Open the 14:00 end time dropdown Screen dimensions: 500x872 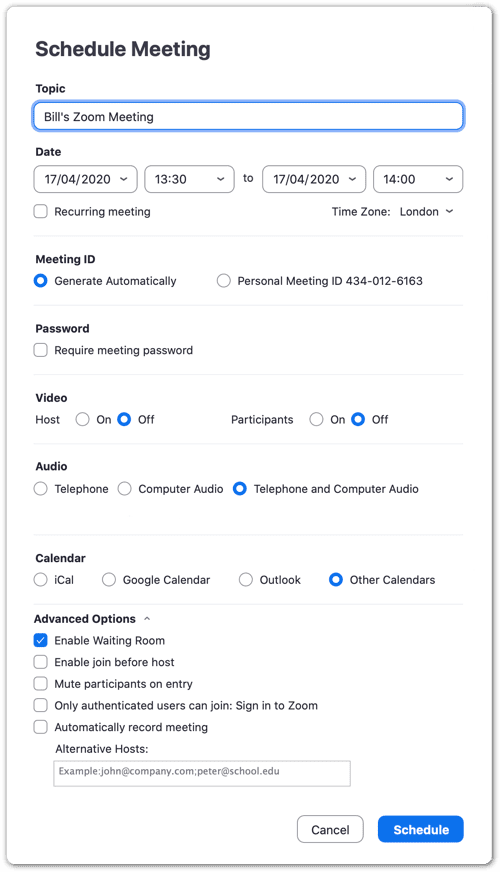click(418, 179)
